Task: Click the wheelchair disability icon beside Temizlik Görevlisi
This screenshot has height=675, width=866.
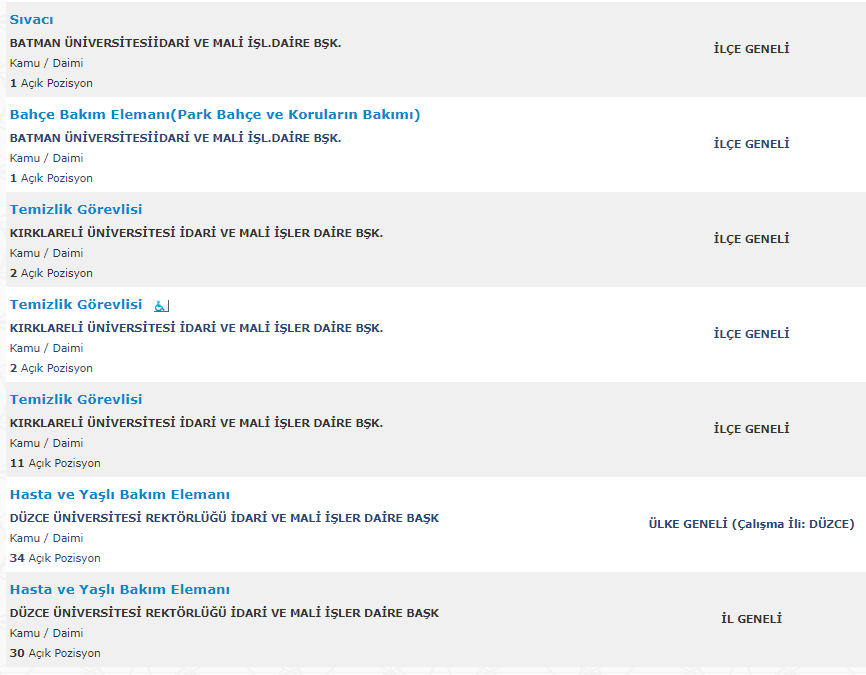Action: coord(161,305)
